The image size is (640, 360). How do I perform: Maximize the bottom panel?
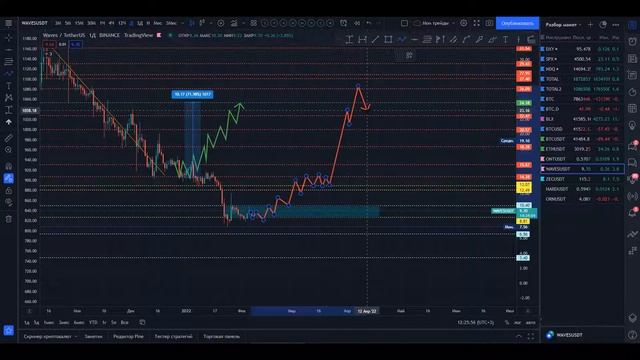tap(531, 337)
